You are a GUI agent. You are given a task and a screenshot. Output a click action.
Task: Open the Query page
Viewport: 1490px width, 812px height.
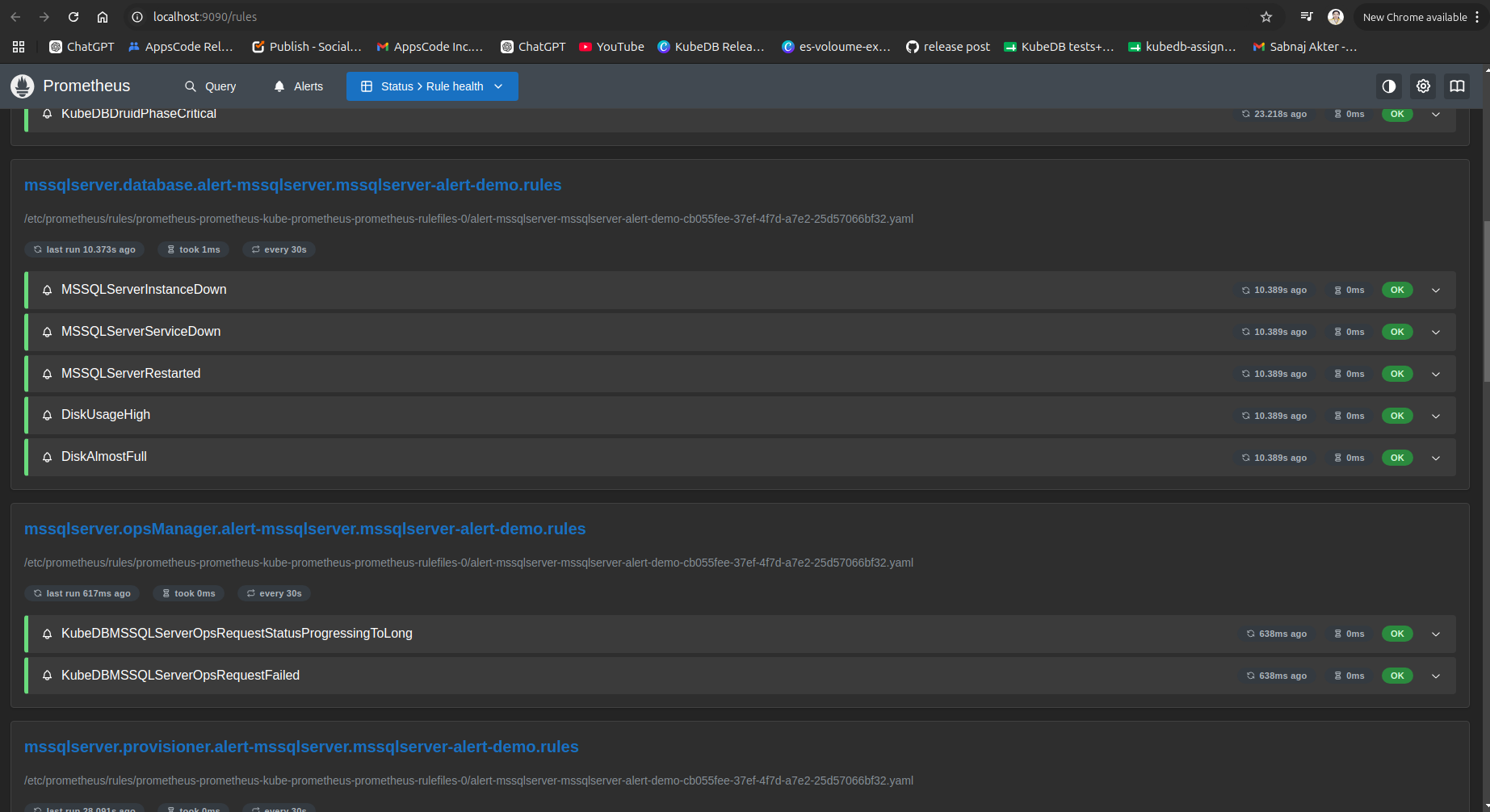(x=210, y=86)
